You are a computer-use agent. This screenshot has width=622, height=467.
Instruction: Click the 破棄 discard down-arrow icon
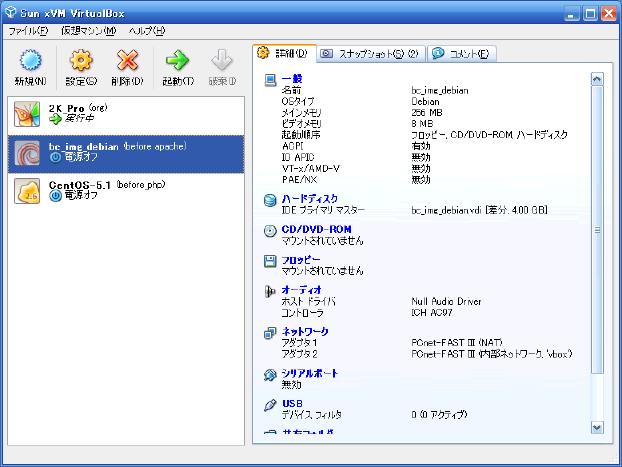pos(222,60)
